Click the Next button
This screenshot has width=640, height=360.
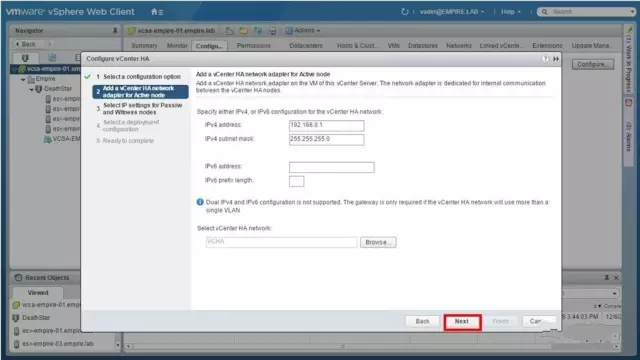pos(462,322)
